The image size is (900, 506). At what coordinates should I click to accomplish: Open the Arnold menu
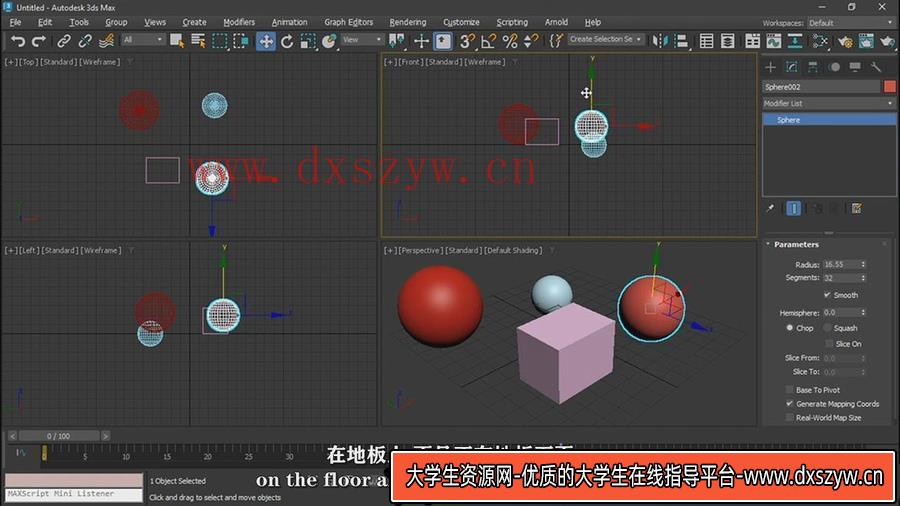point(556,22)
